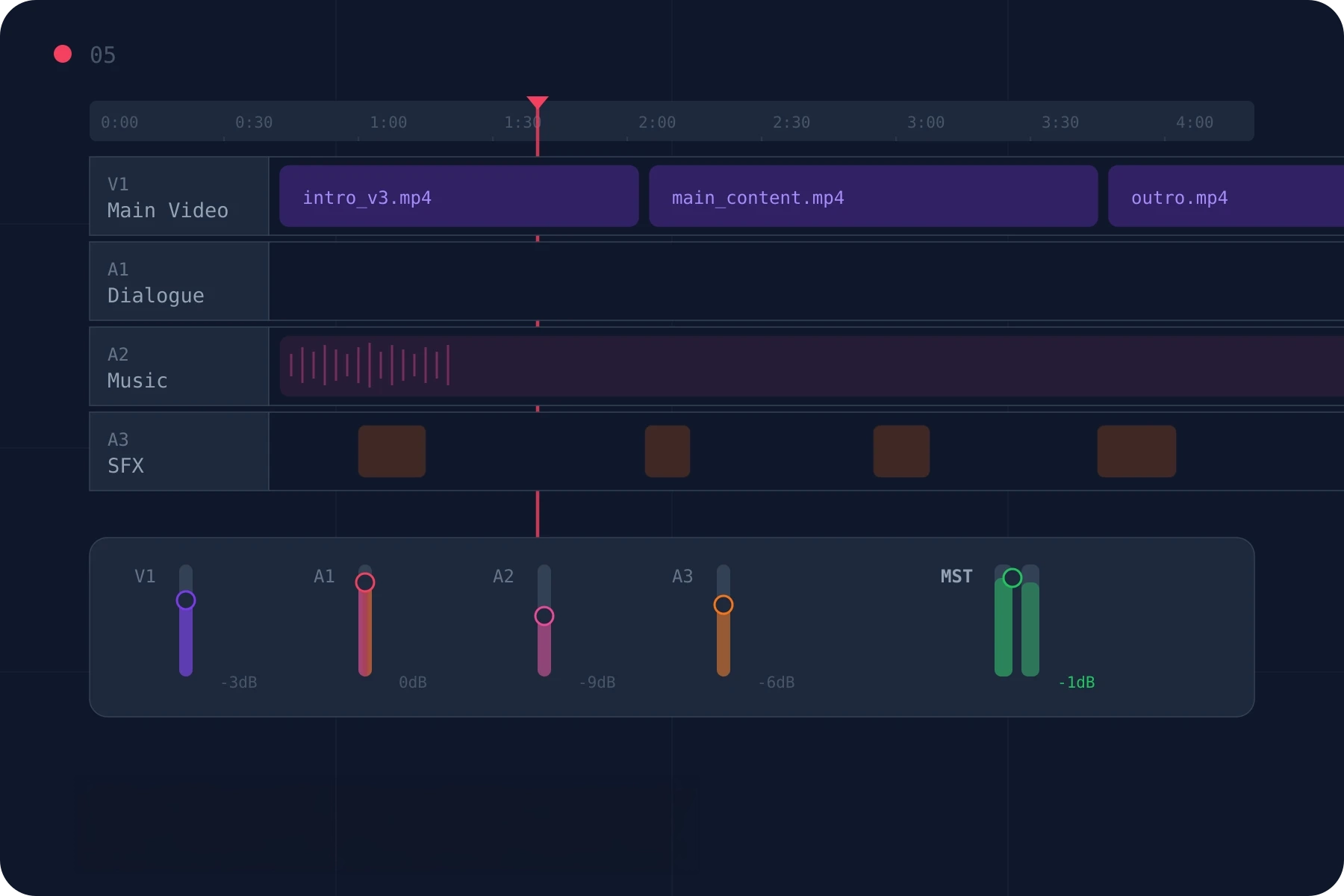Select the A1 Dialogue track header

pos(178,281)
